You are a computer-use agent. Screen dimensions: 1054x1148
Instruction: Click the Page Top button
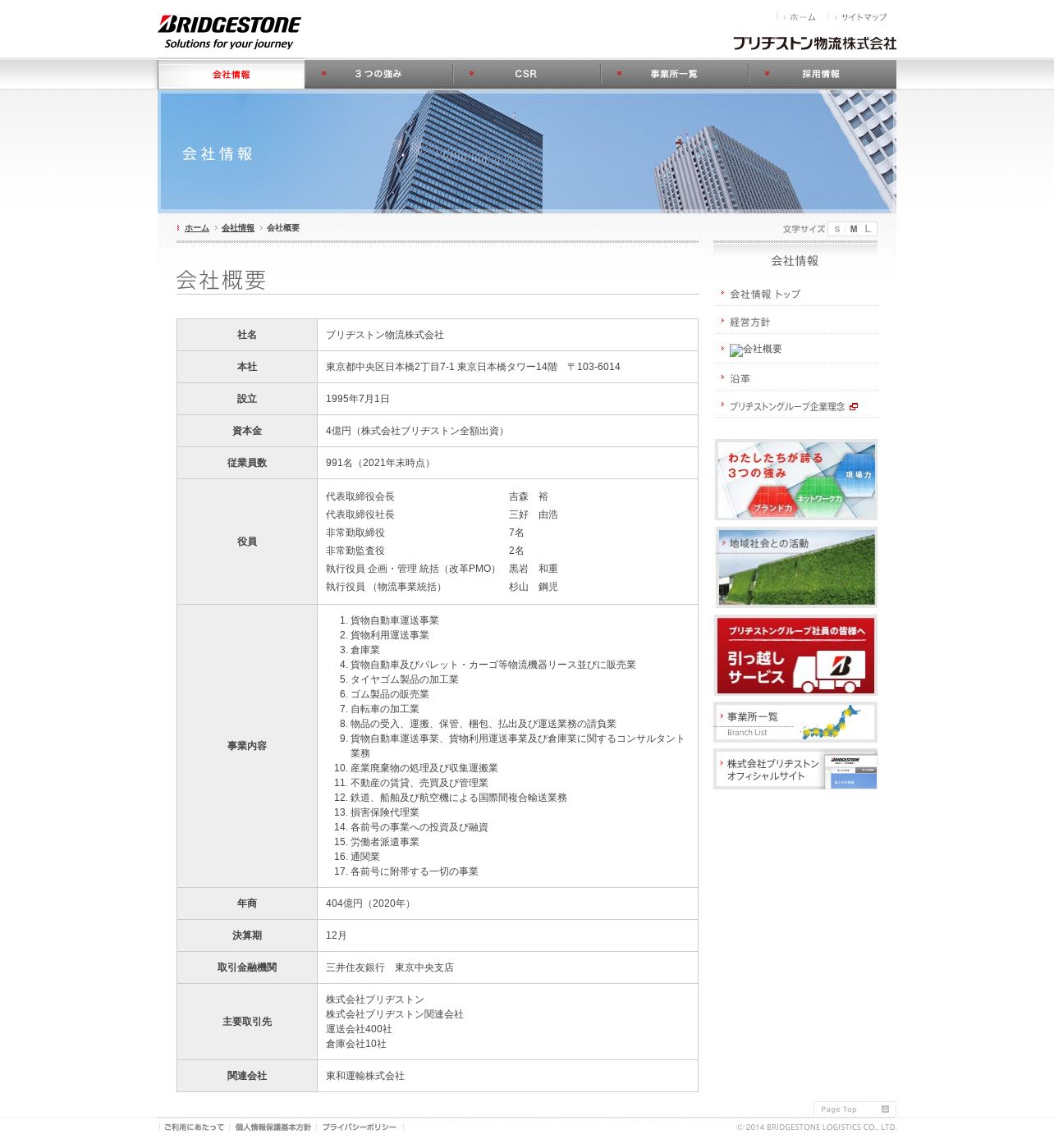click(x=855, y=1109)
